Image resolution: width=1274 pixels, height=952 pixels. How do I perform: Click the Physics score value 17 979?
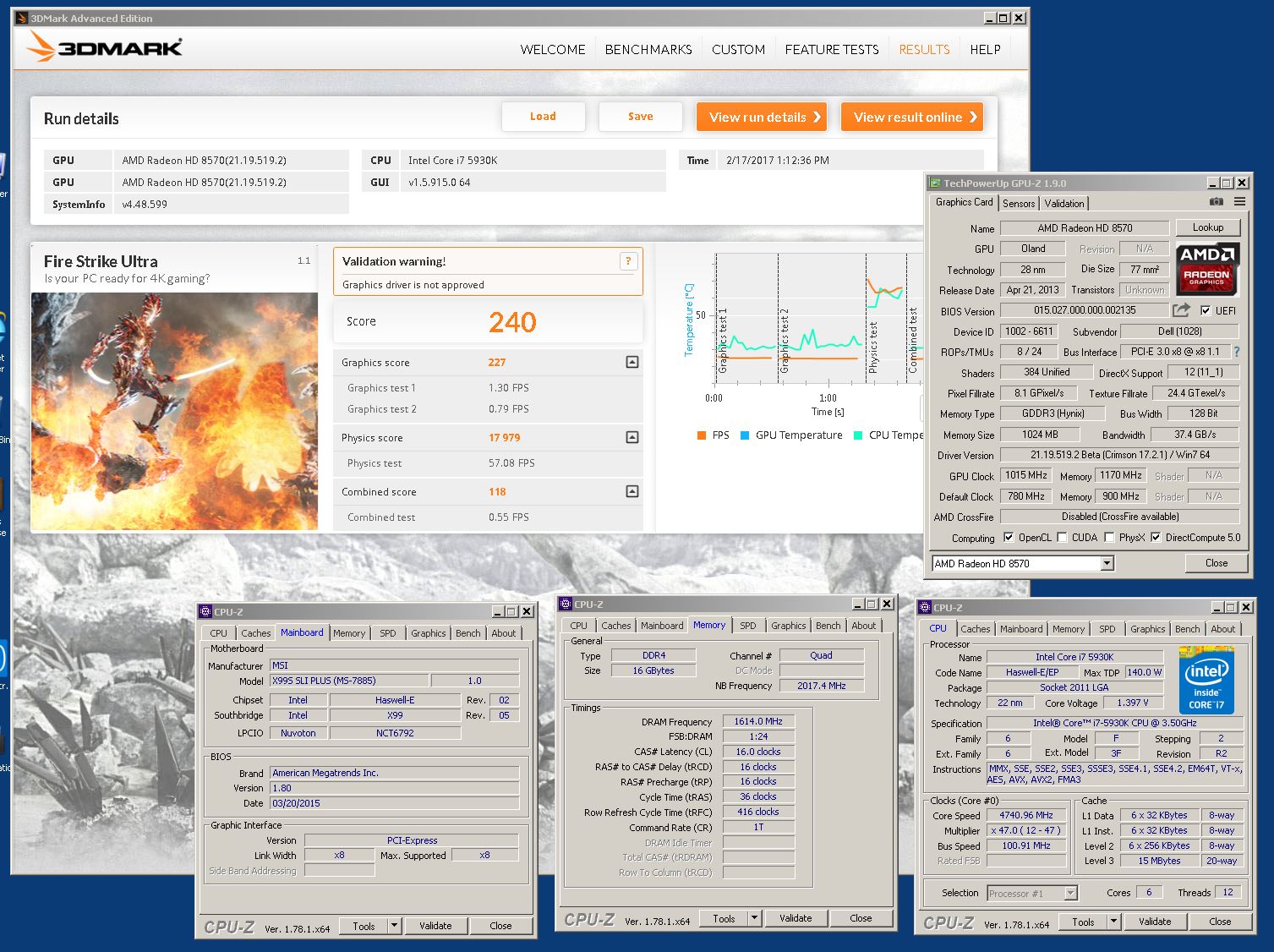point(504,437)
